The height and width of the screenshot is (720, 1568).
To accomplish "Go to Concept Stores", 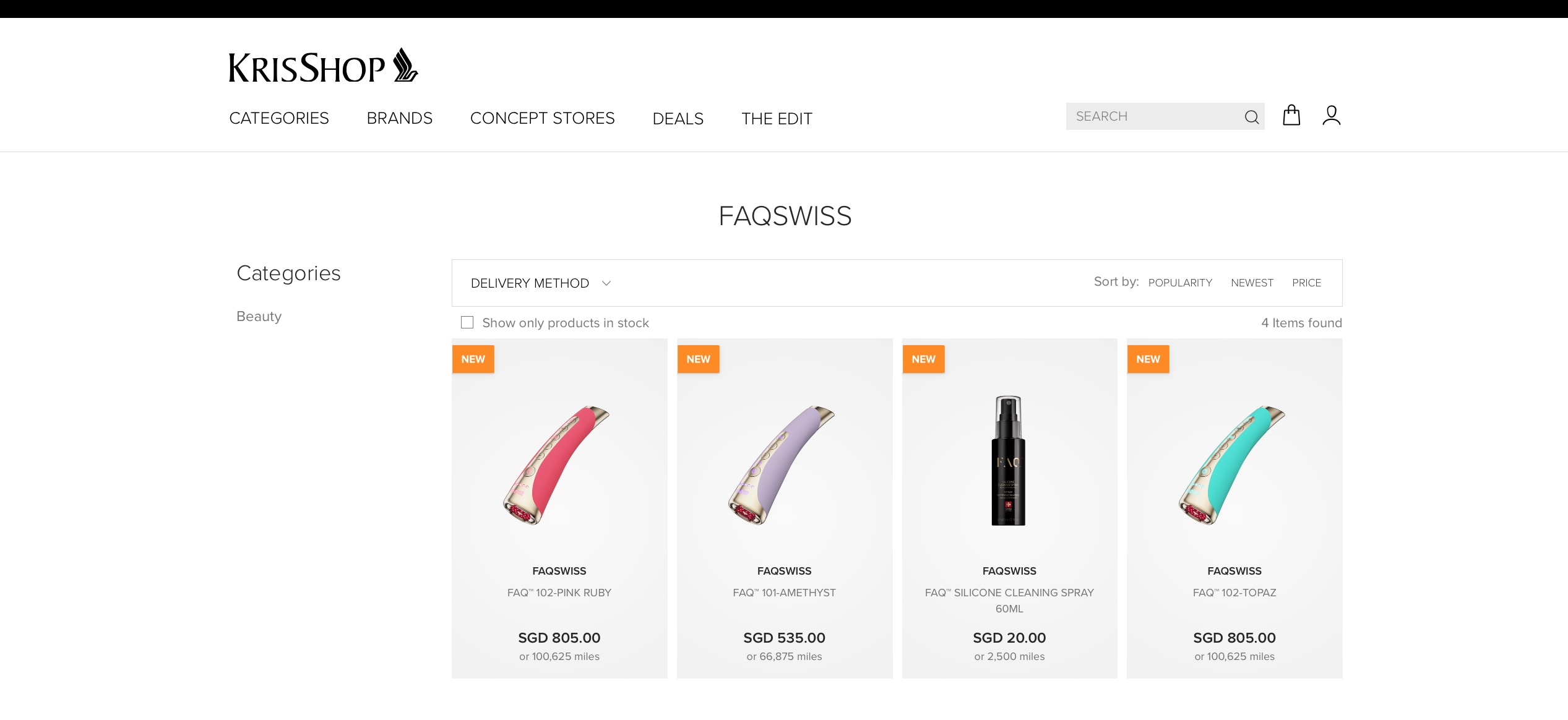I will point(543,118).
